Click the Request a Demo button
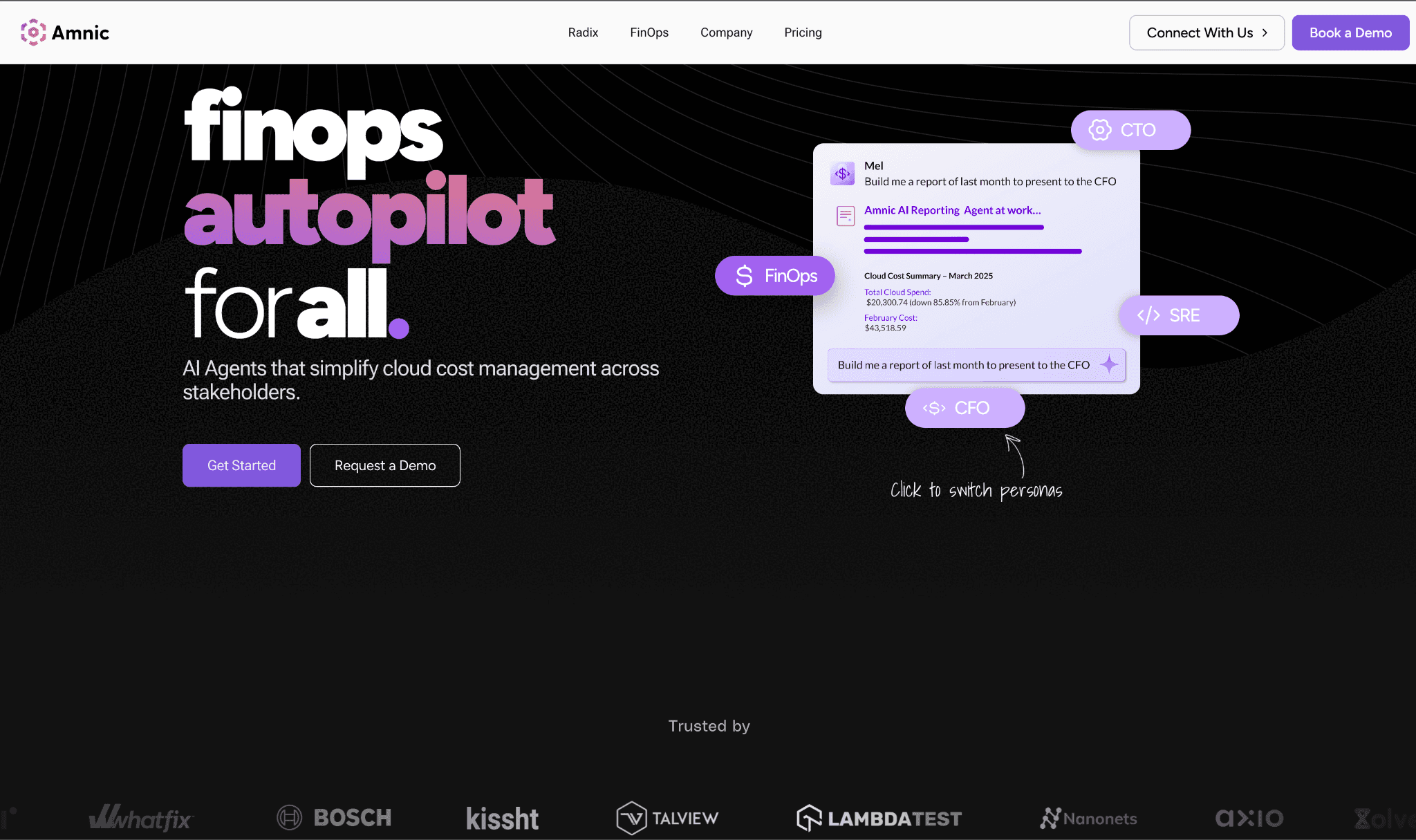This screenshot has height=840, width=1416. [x=385, y=465]
